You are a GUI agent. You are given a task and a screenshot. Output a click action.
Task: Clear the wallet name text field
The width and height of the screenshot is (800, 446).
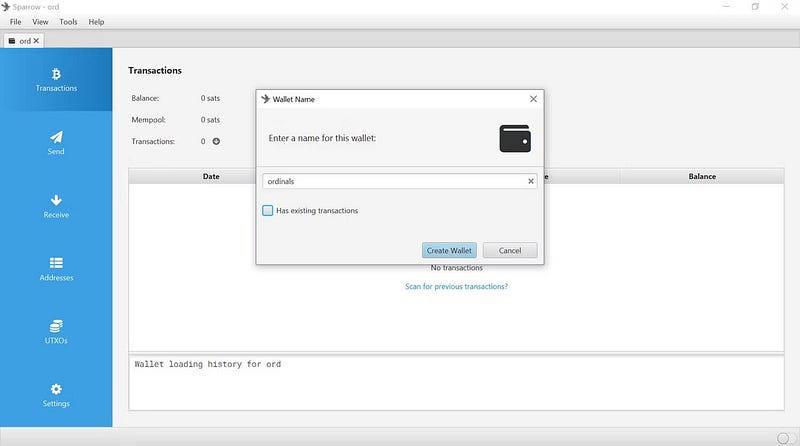(x=531, y=182)
